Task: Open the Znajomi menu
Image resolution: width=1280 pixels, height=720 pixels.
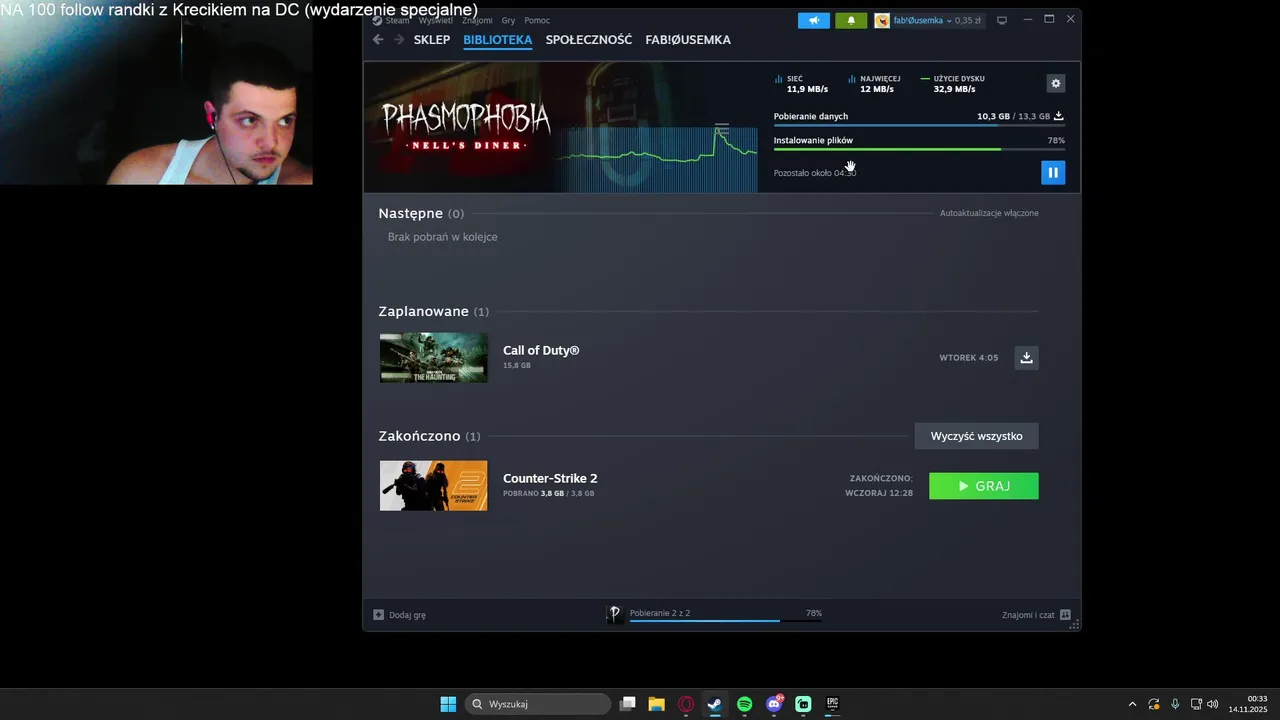Action: (x=477, y=20)
